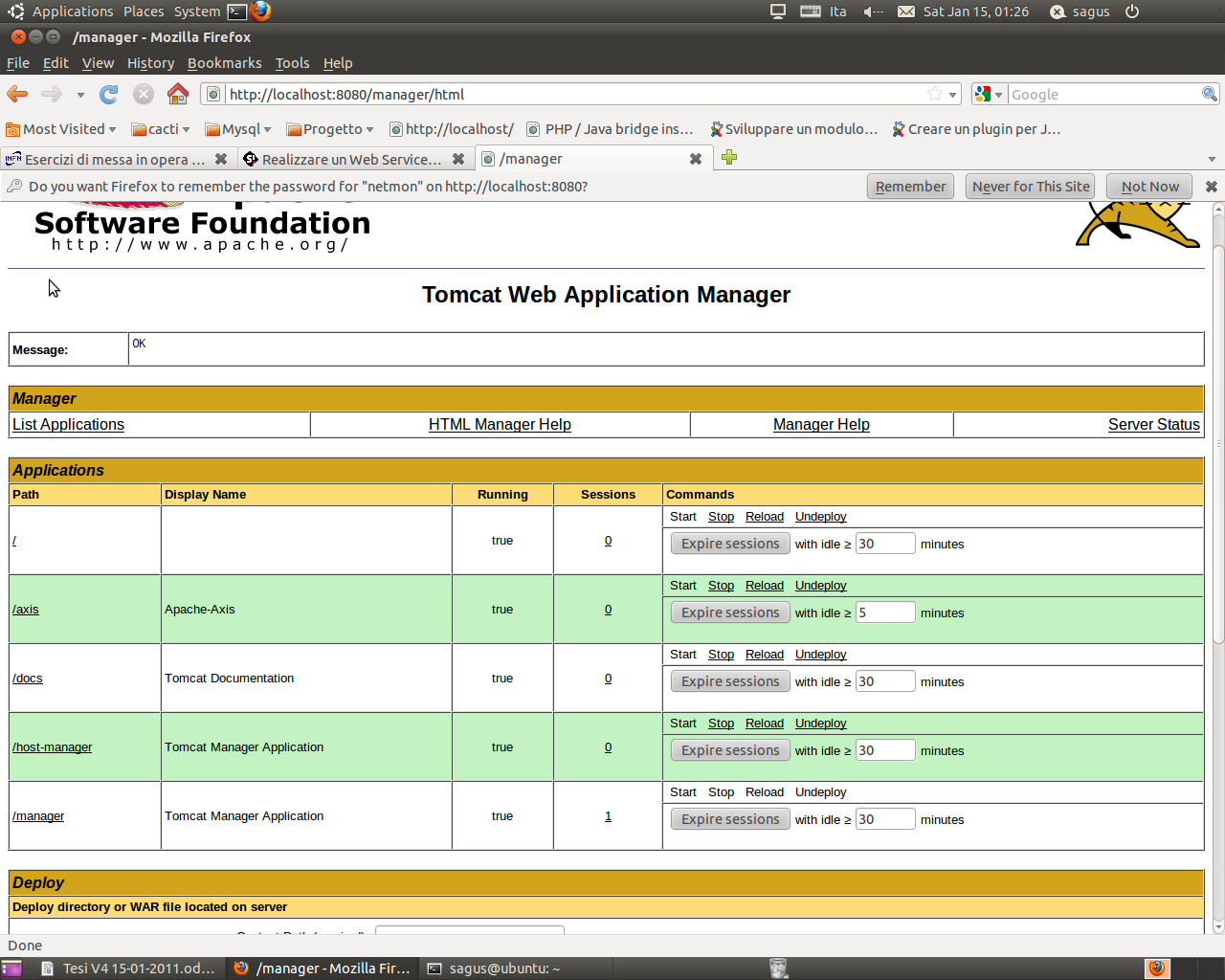Open the Help menu

(x=338, y=63)
